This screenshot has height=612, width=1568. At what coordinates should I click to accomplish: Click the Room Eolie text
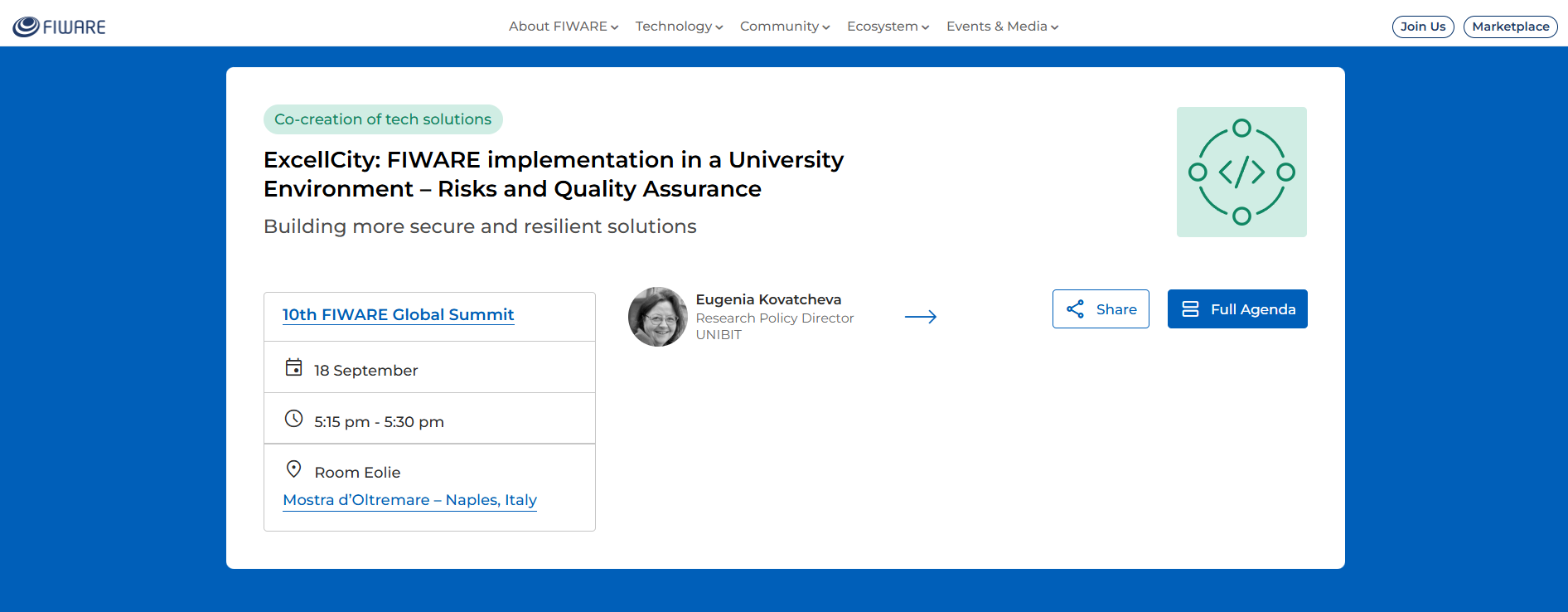click(x=358, y=473)
